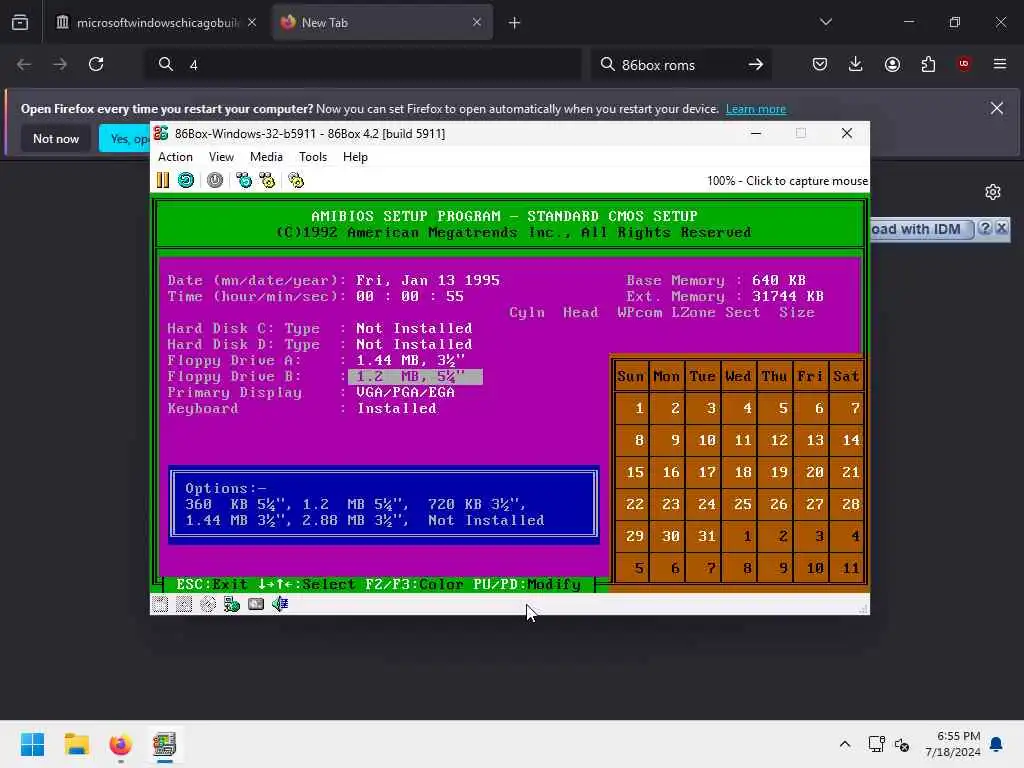
Task: Click the Firefox back arrow
Action: pos(24,64)
